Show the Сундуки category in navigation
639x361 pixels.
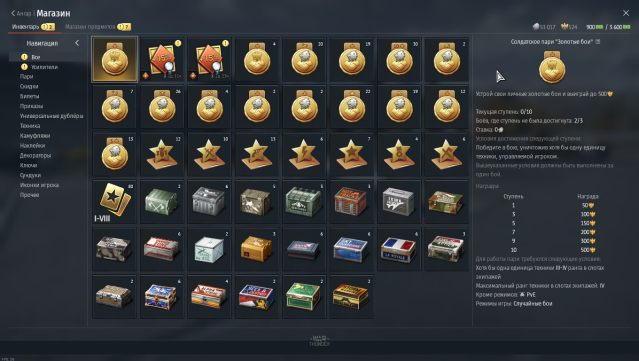click(x=31, y=175)
